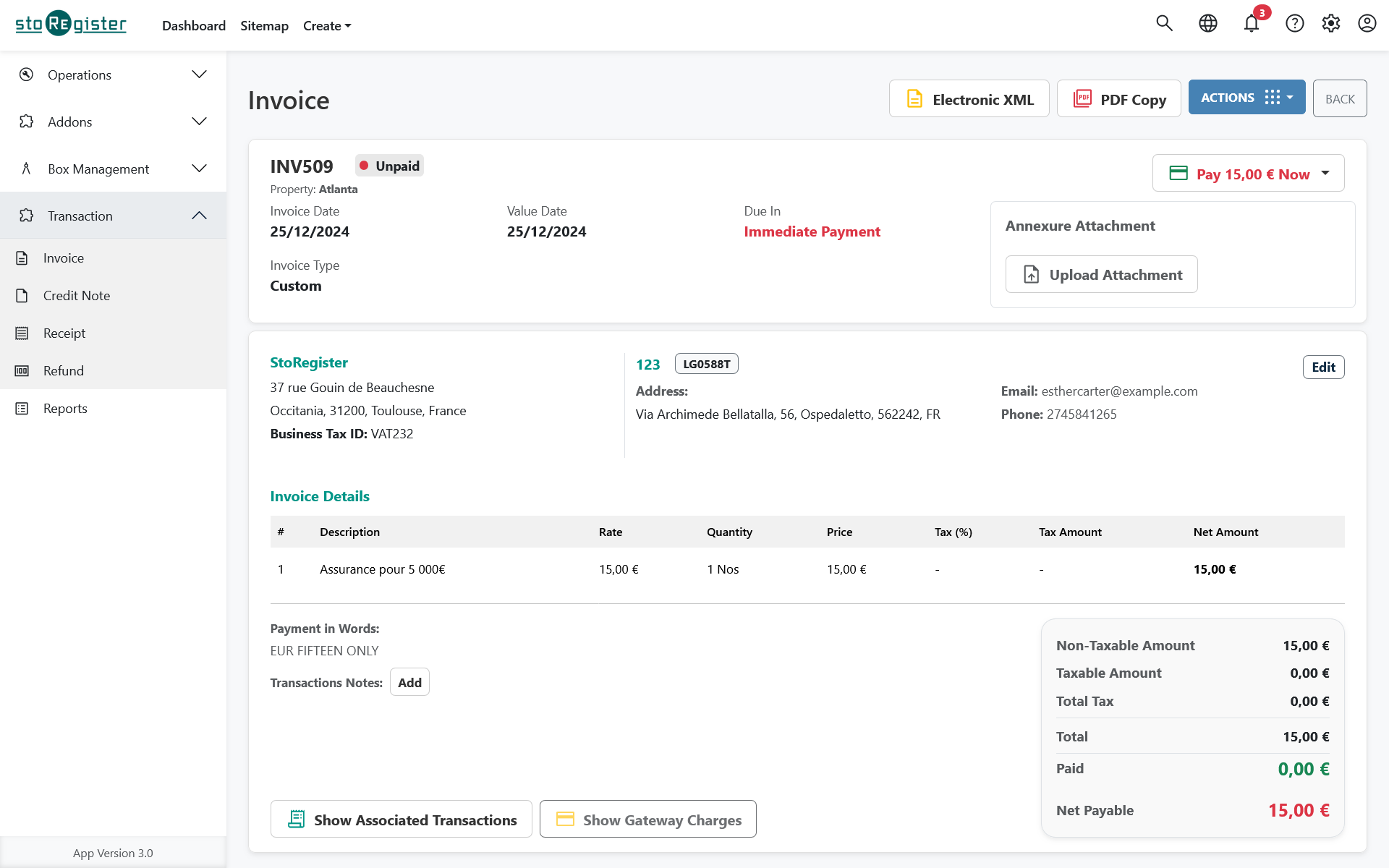The image size is (1389, 868).
Task: Click the PDF Copy icon
Action: (x=1082, y=97)
